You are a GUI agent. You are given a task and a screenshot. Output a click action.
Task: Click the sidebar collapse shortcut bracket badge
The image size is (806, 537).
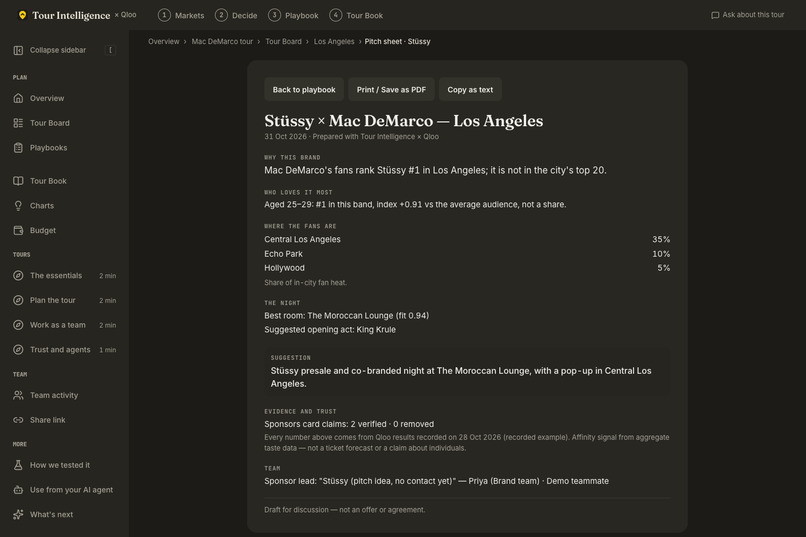pyautogui.click(x=110, y=50)
